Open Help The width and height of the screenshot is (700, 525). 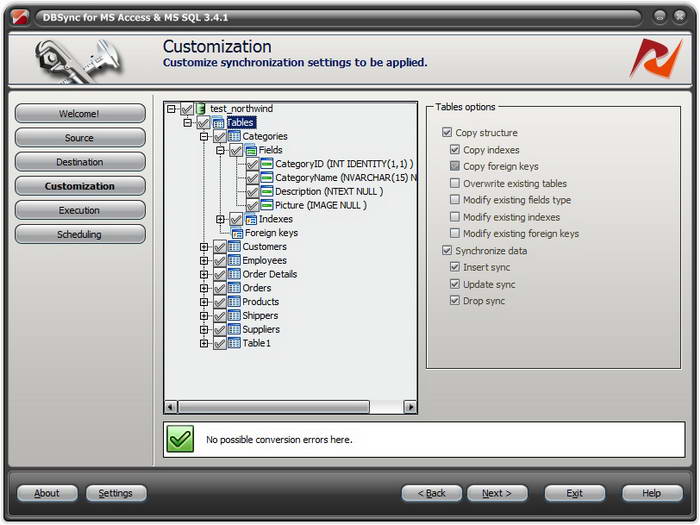652,493
